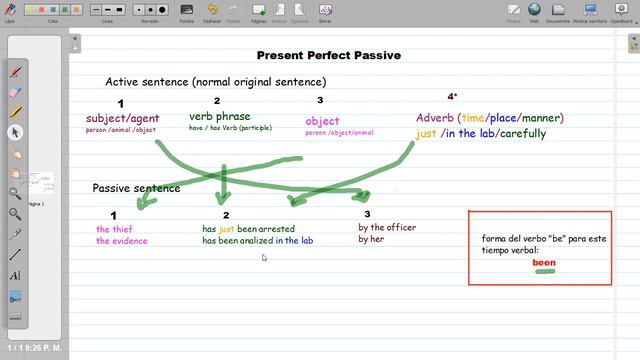Choose the medium line width

point(107,10)
